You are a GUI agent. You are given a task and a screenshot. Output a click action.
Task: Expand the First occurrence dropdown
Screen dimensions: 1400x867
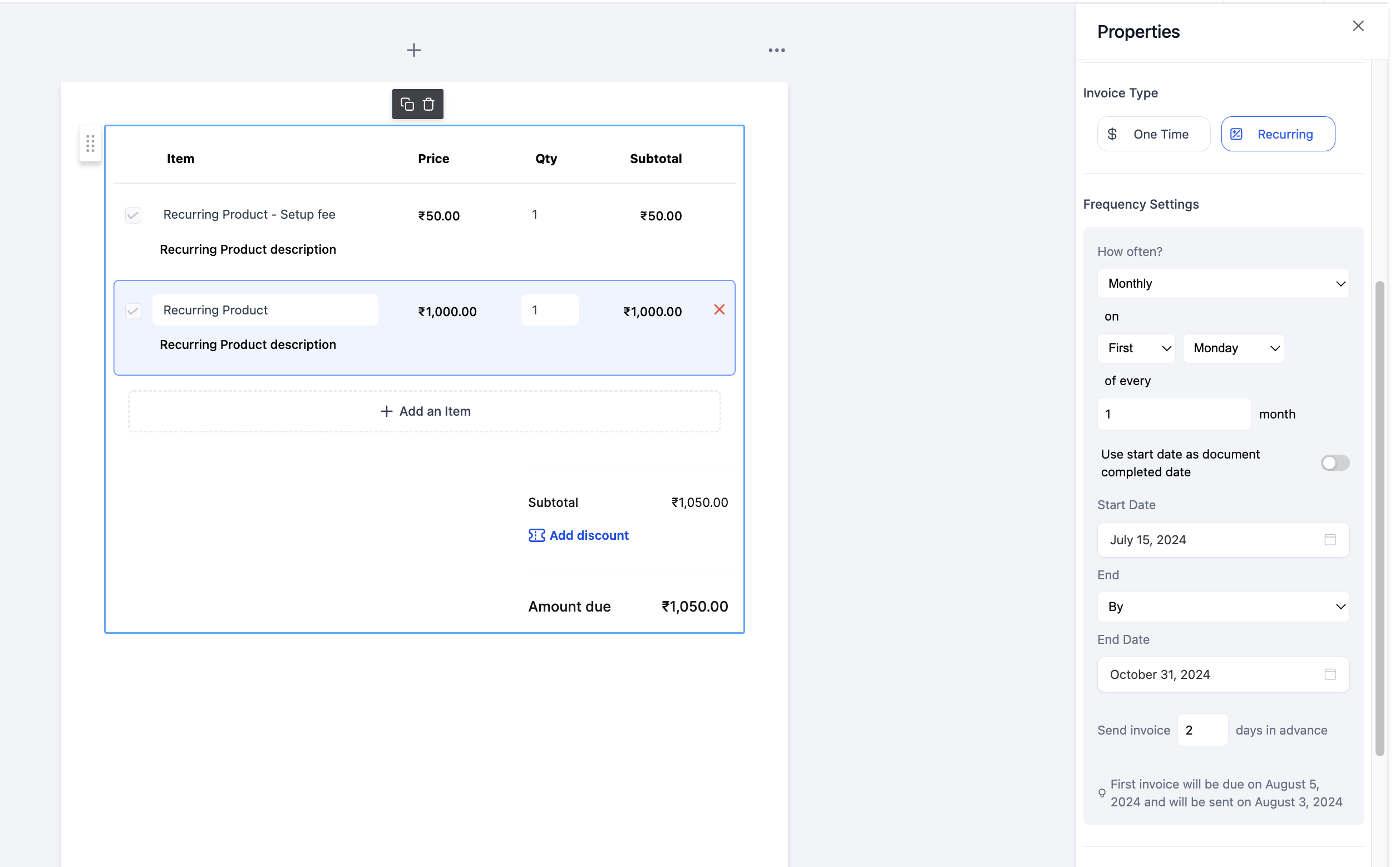coord(1137,347)
